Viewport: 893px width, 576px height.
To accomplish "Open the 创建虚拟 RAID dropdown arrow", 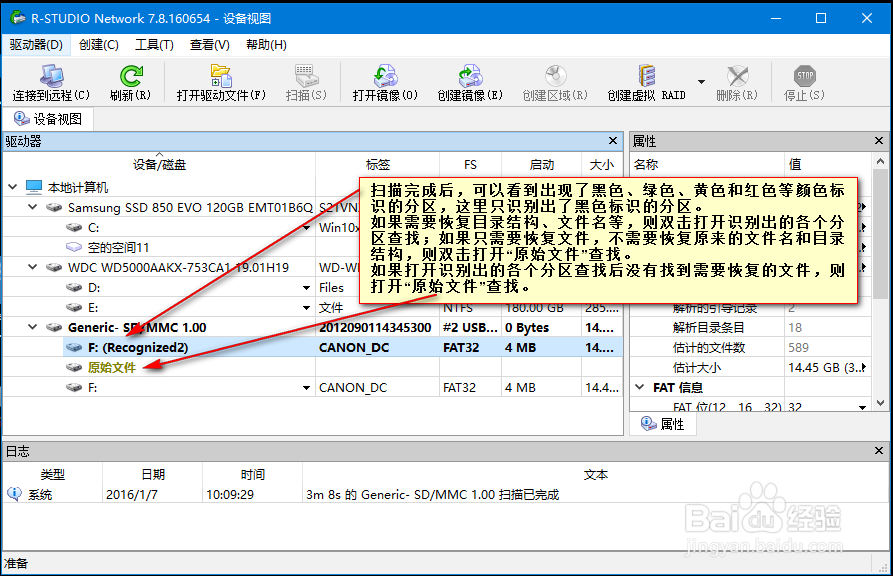I will 701,82.
